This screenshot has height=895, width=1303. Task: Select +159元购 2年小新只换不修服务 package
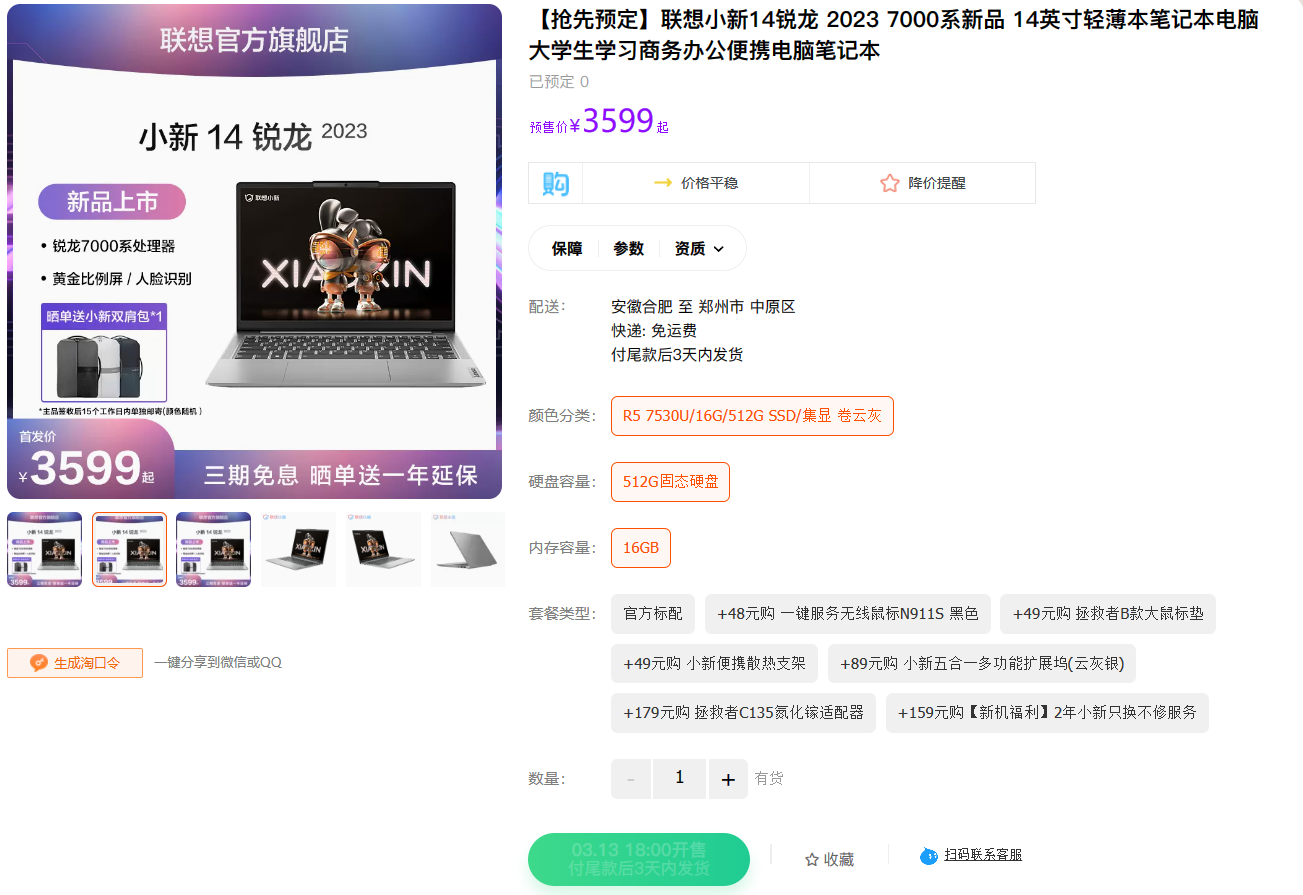coord(1047,713)
